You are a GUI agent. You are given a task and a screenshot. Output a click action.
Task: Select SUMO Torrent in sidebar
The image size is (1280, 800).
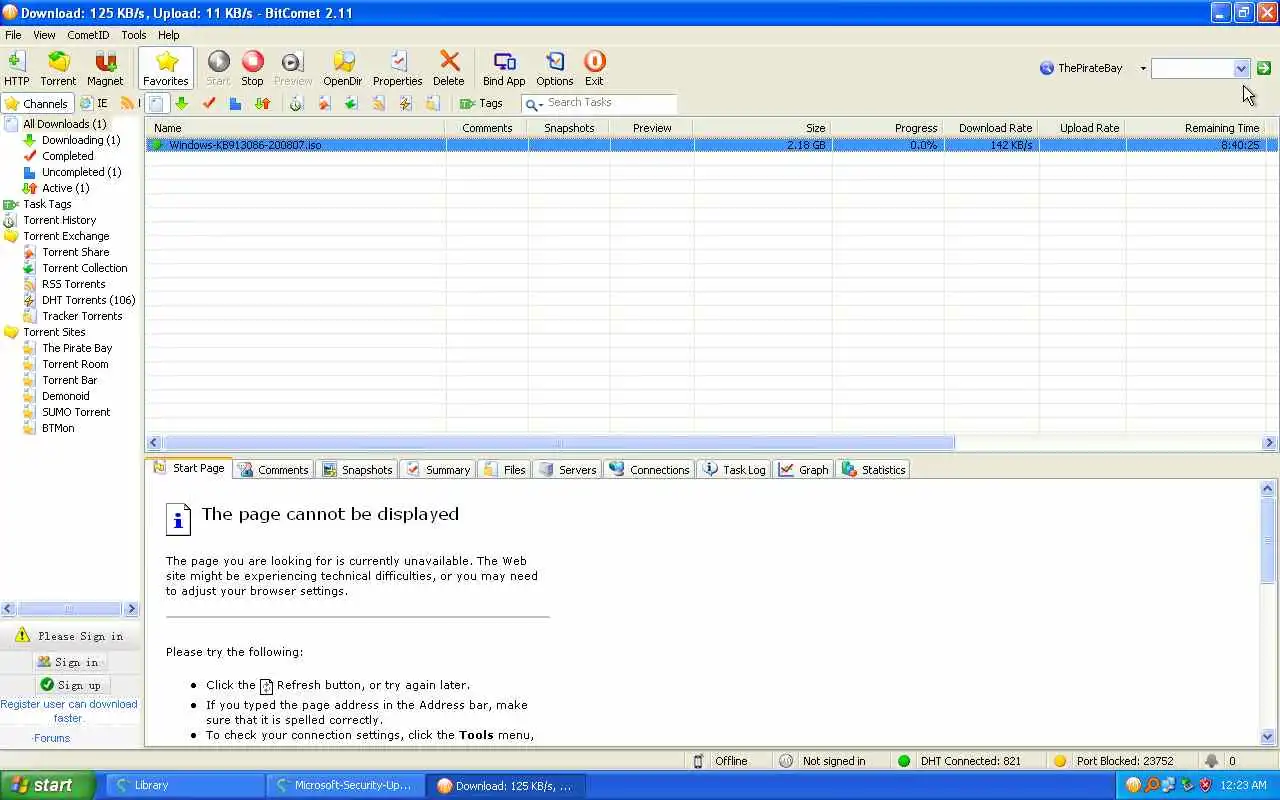76,412
